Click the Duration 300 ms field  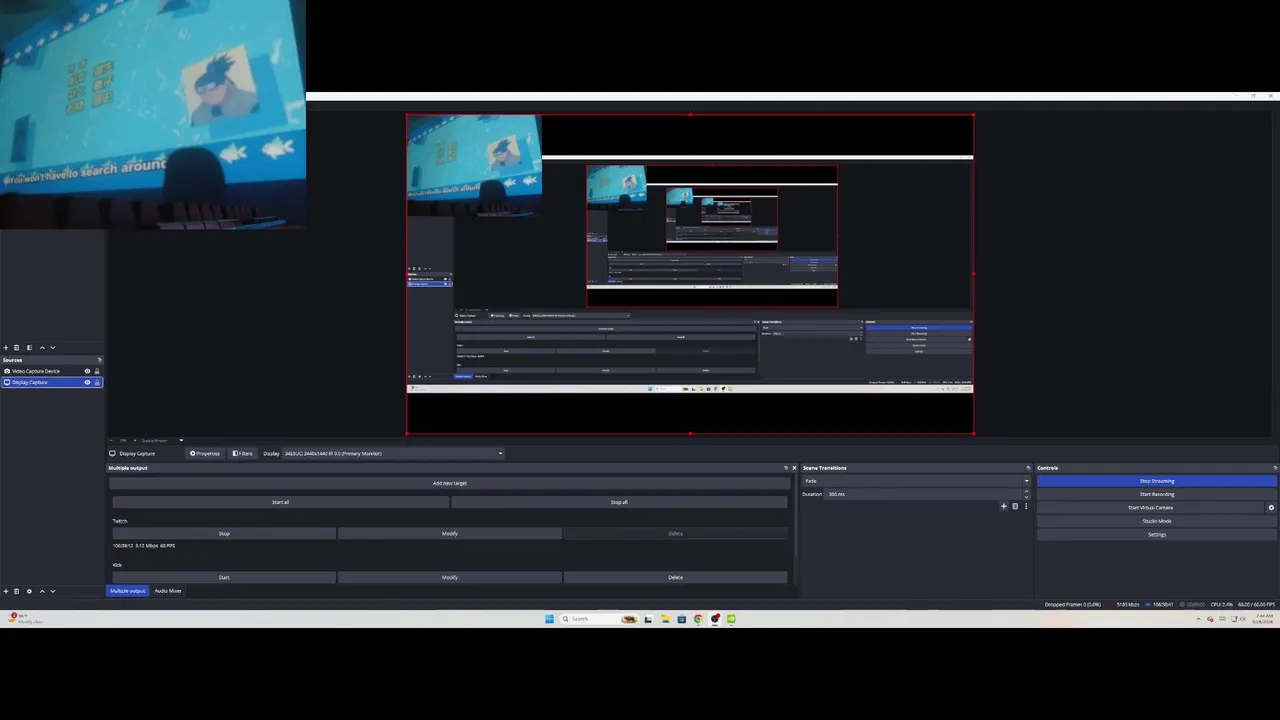(x=924, y=494)
